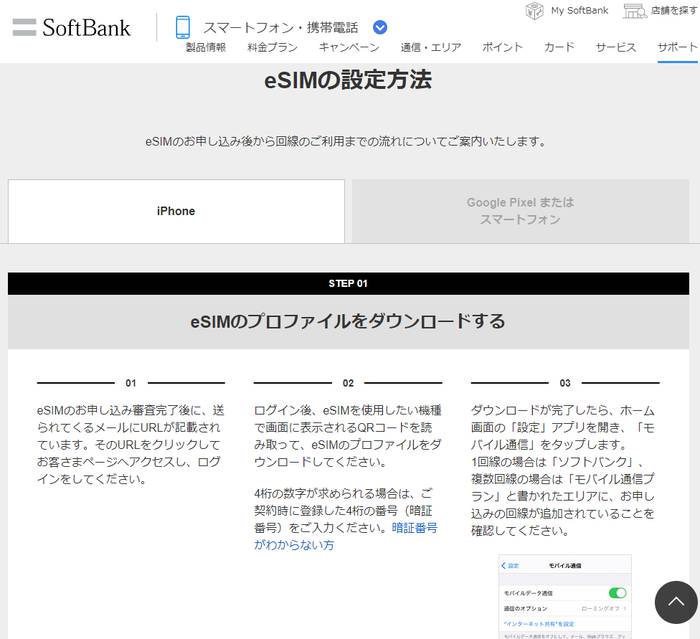Screen dimensions: 700x639
Task: Open the My SoftBank link
Action: 579,10
